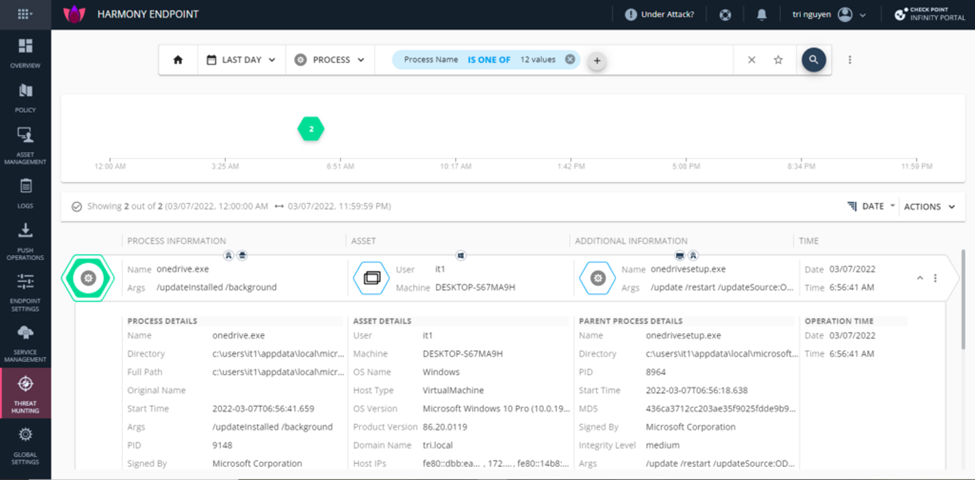Open Service Management in the sidebar
Viewport: 975px width, 480px height.
click(25, 343)
